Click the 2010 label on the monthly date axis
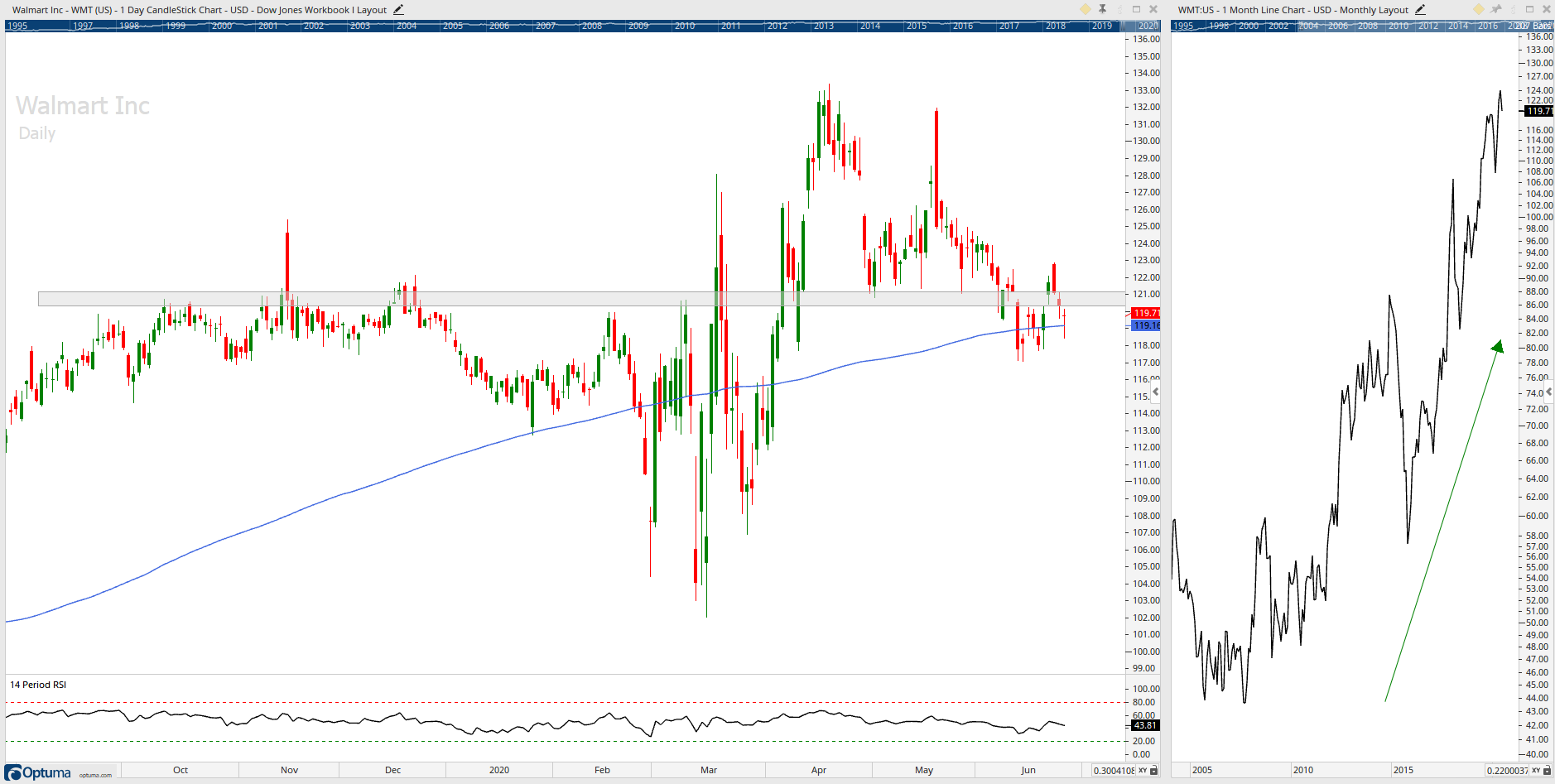The width and height of the screenshot is (1555, 784). [x=1303, y=770]
